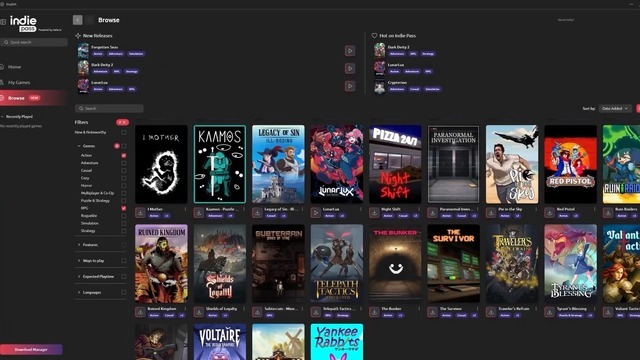Download Telepath Tactics game

click(x=316, y=312)
